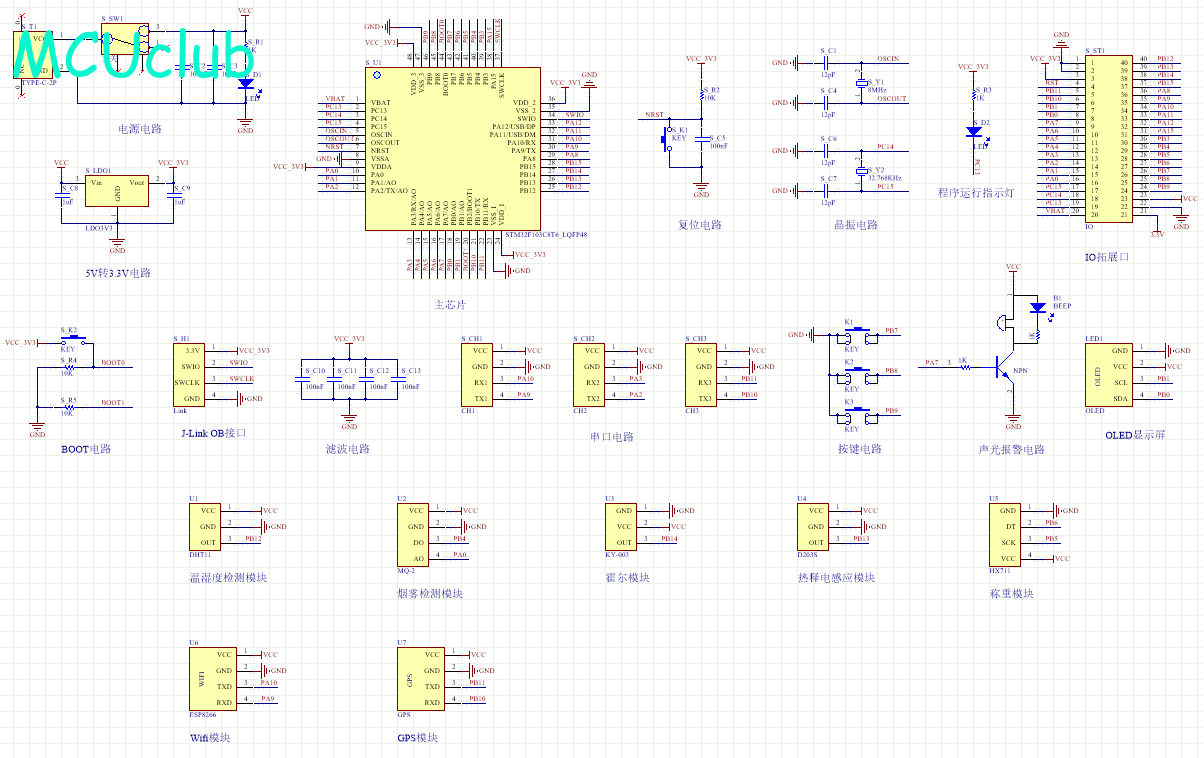Select the STM32F103C8T6 main chip body

pyautogui.click(x=453, y=148)
